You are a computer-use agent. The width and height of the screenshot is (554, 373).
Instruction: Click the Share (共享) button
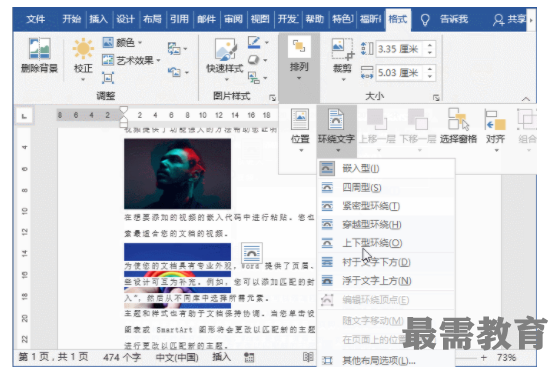coord(509,19)
